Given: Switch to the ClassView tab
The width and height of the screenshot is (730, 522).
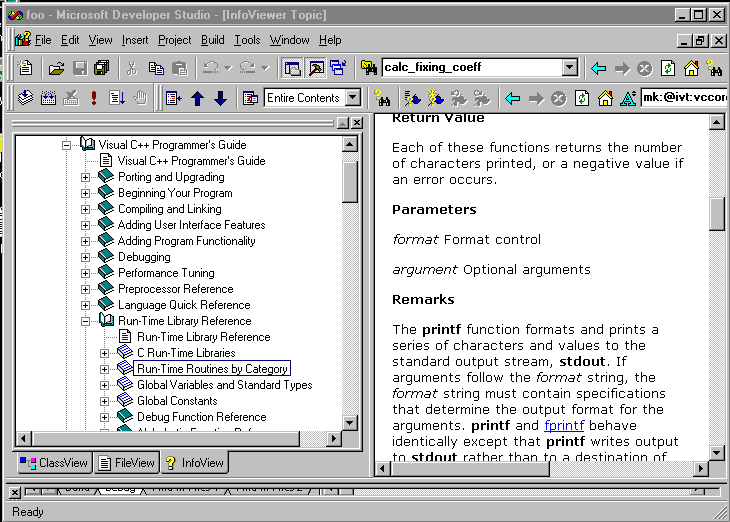Looking at the screenshot, I should pos(55,463).
